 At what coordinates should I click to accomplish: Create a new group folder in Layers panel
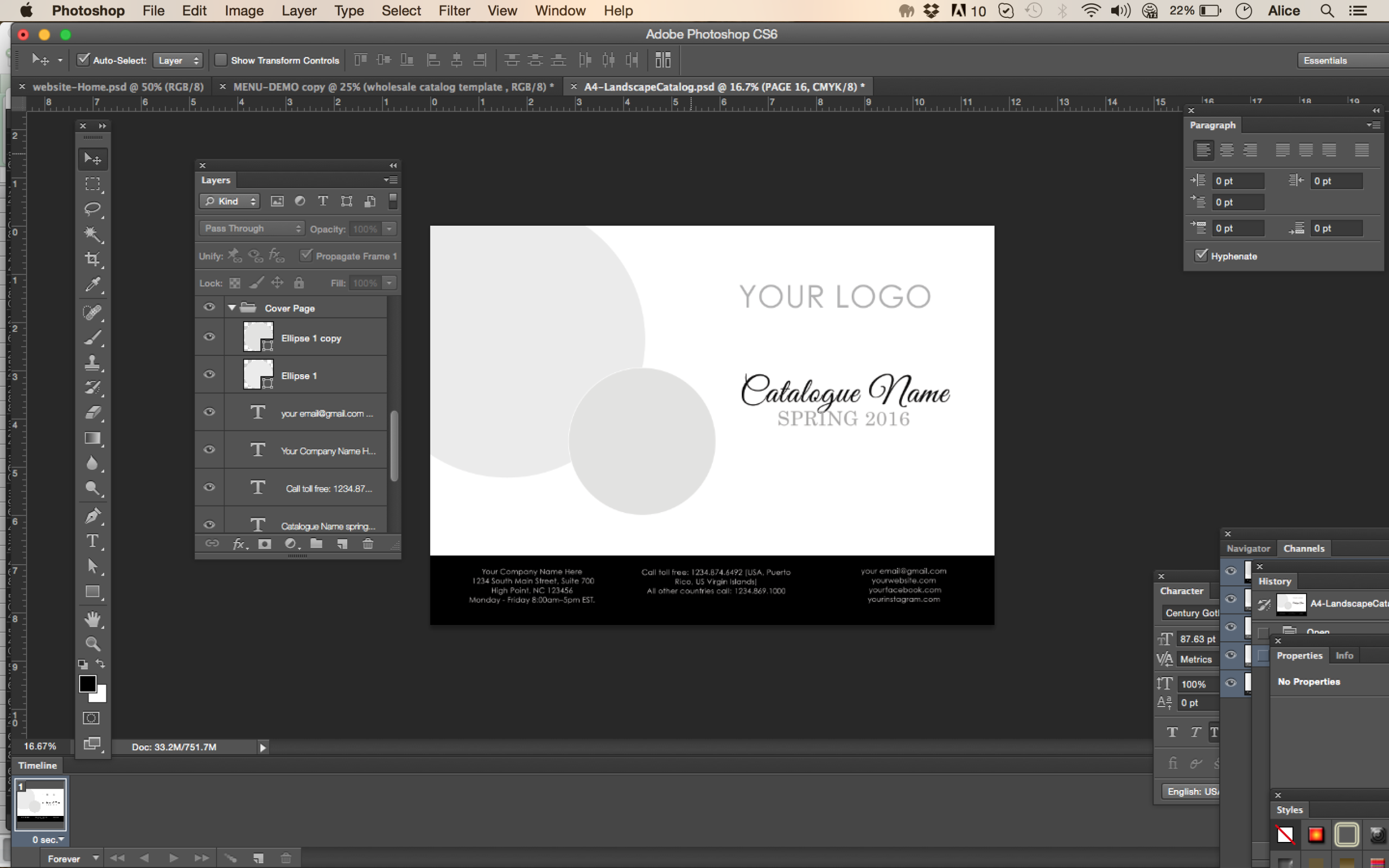[316, 544]
